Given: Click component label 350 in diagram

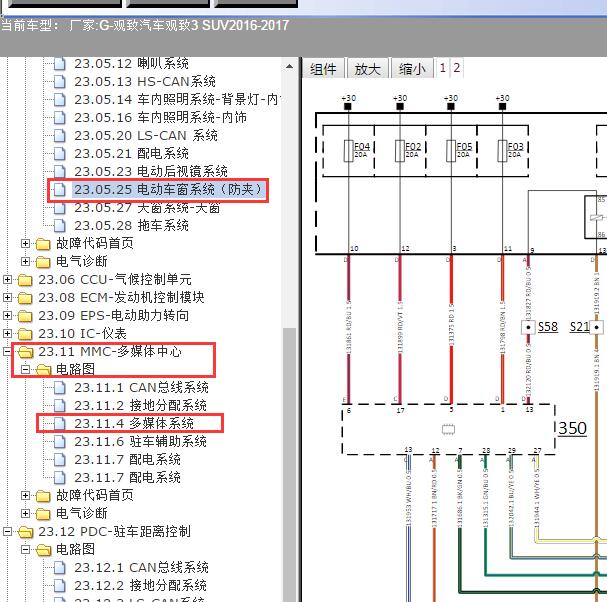Looking at the screenshot, I should point(573,428).
